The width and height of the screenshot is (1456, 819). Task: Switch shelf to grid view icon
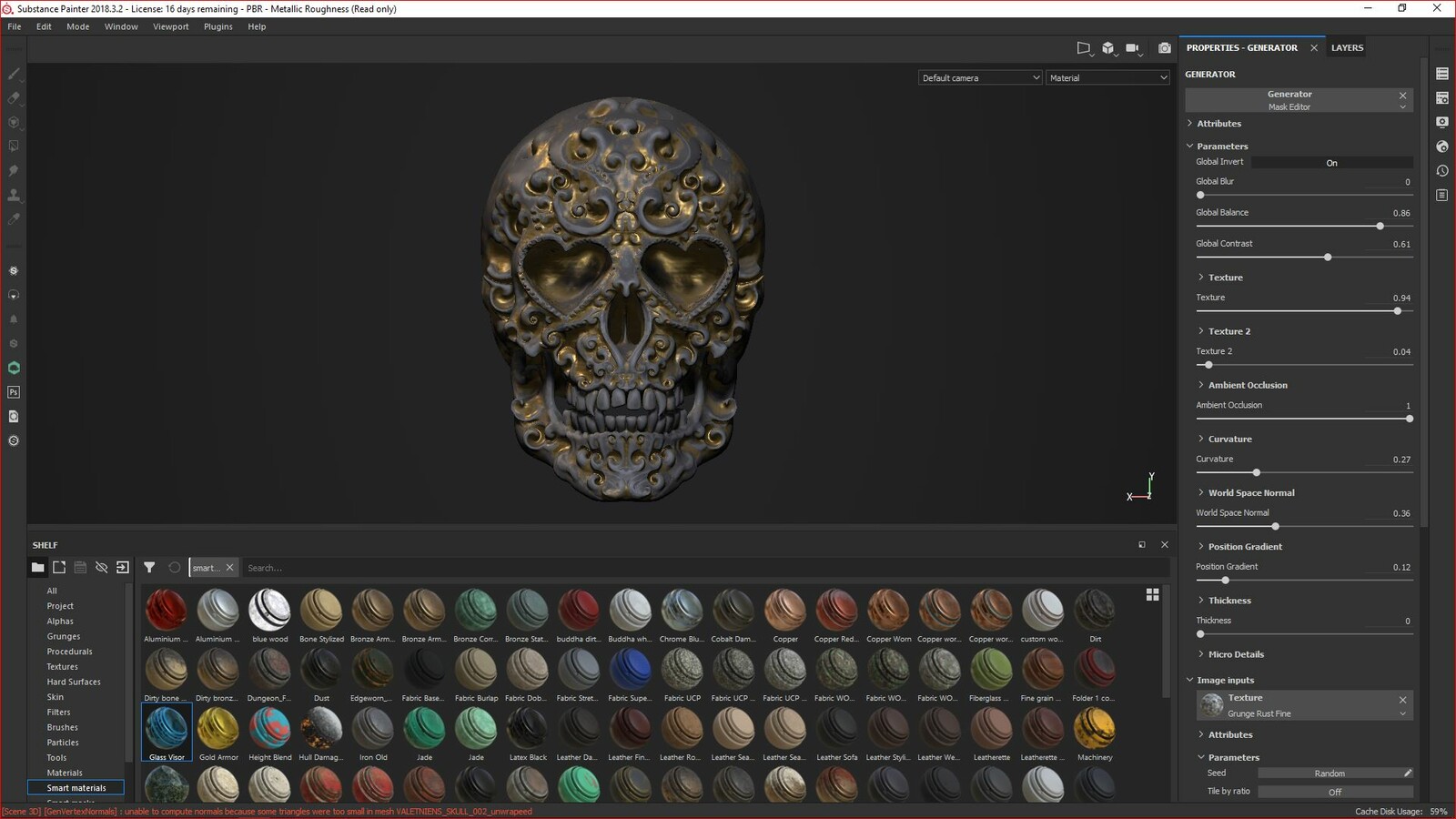(1152, 594)
